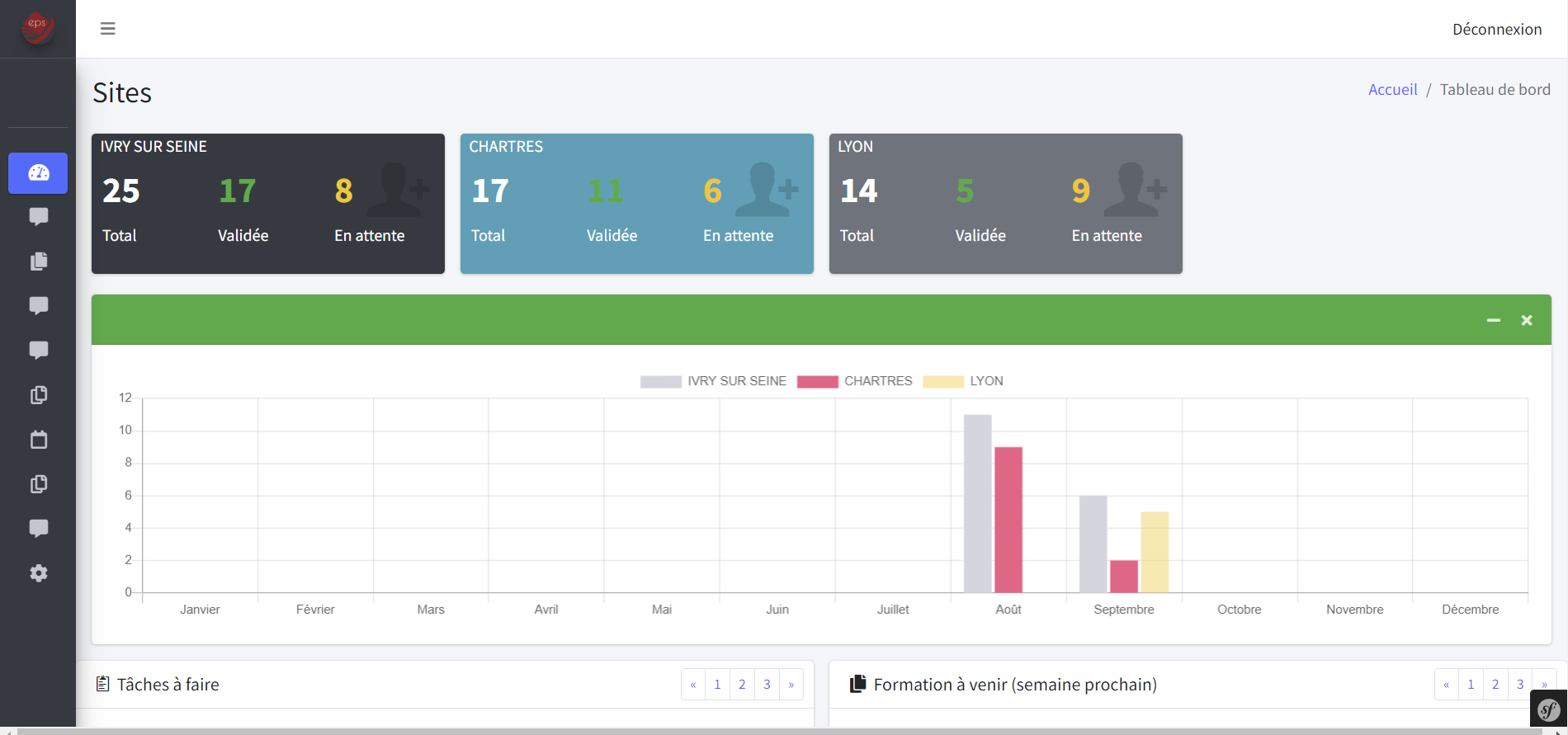Click the grey IVRY SUR SEINE bar for Septembre
1568x735 pixels.
click(x=1093, y=544)
